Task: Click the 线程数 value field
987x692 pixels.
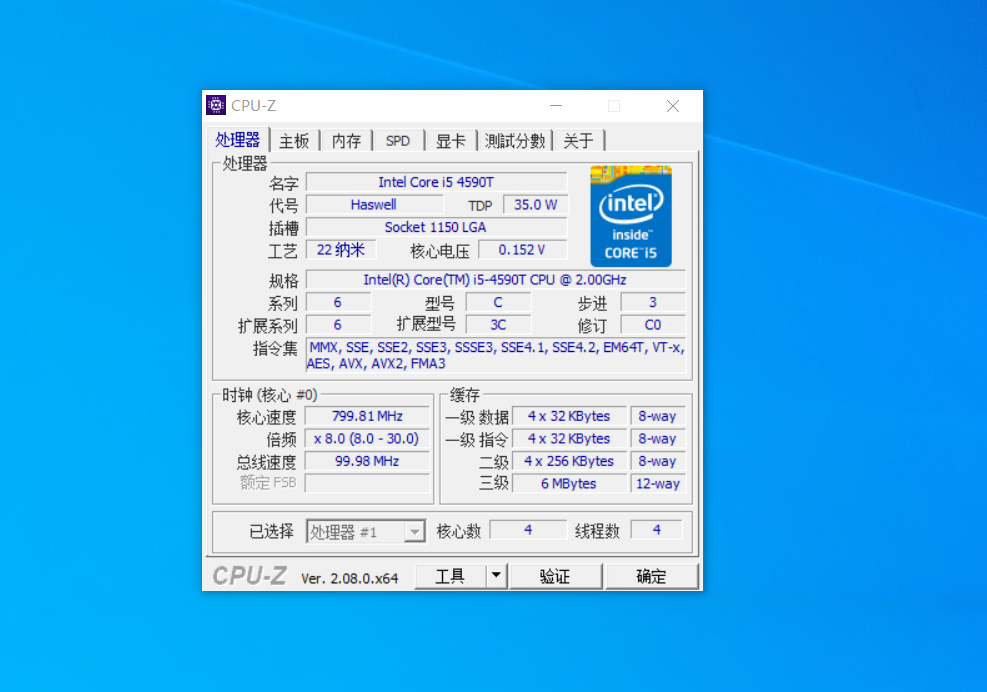Action: click(657, 530)
